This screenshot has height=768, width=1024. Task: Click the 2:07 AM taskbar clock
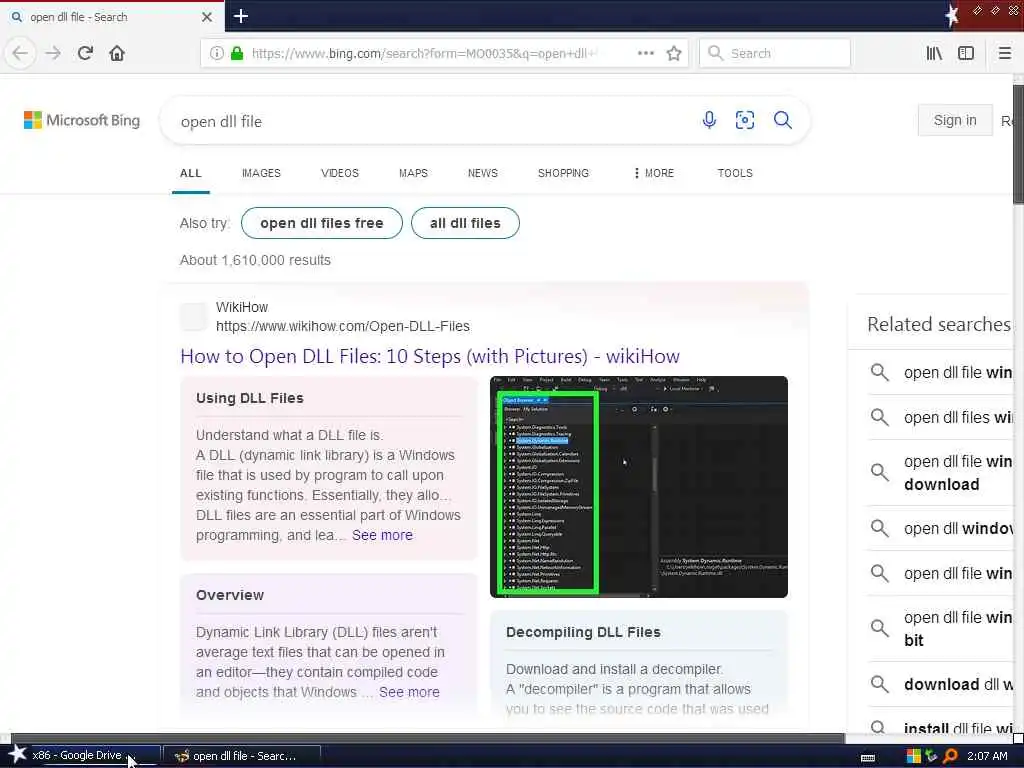987,756
